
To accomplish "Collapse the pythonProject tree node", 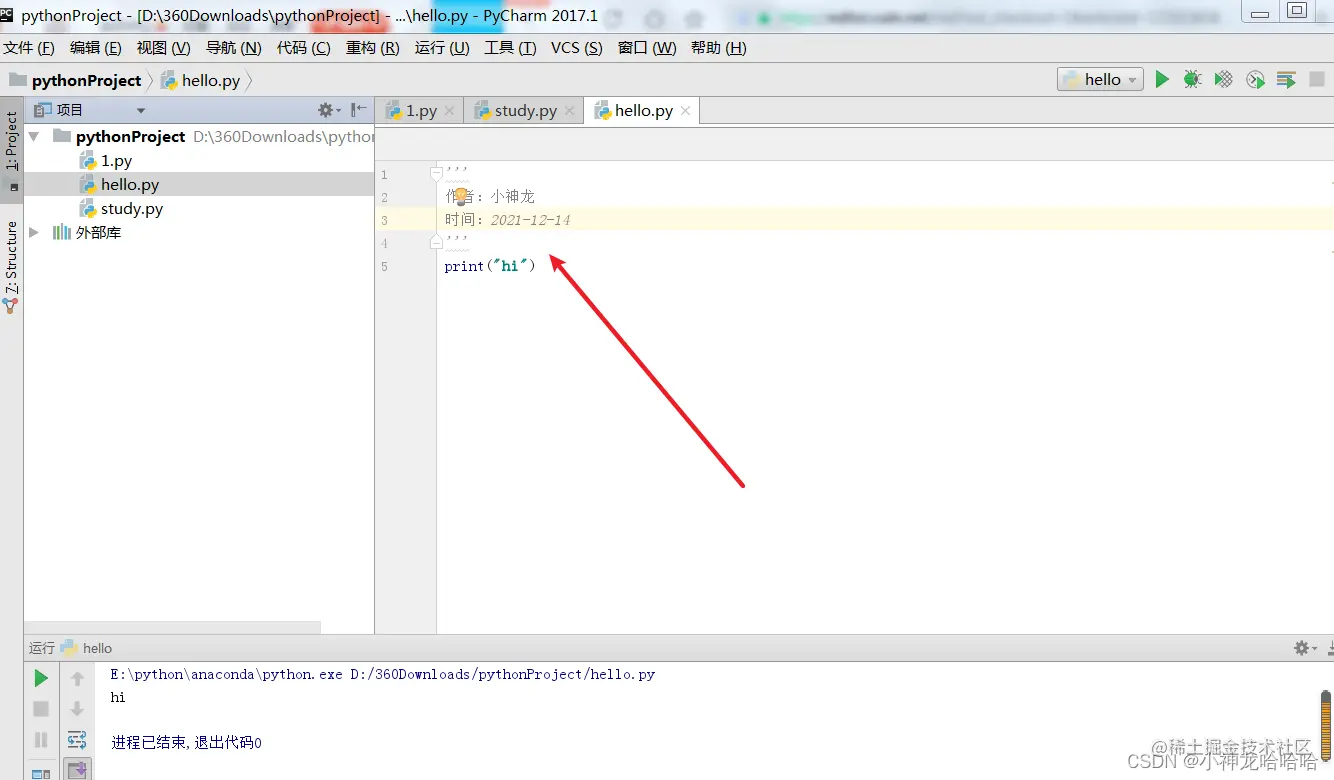I will pos(34,136).
